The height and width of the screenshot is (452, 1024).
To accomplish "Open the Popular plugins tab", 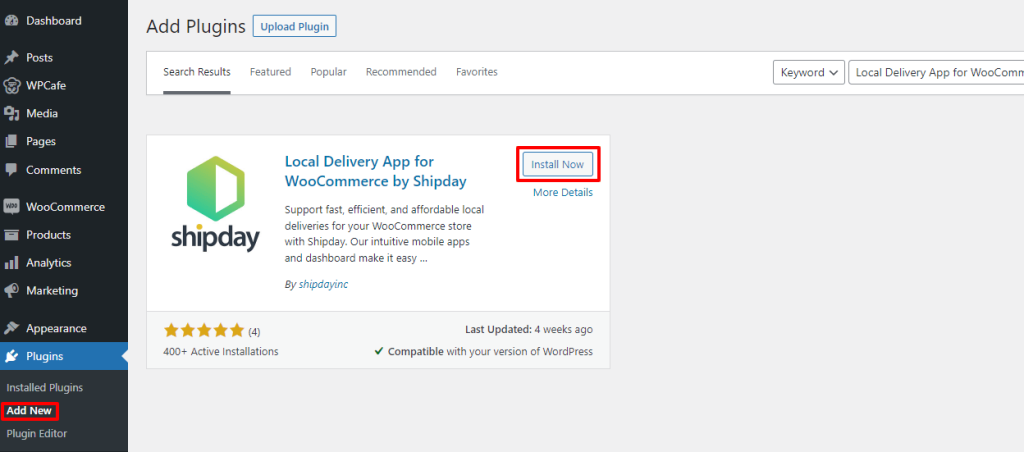I will [328, 72].
